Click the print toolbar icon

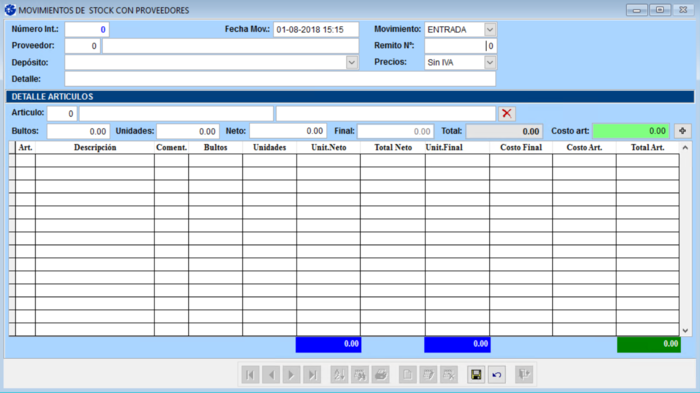[380, 374]
